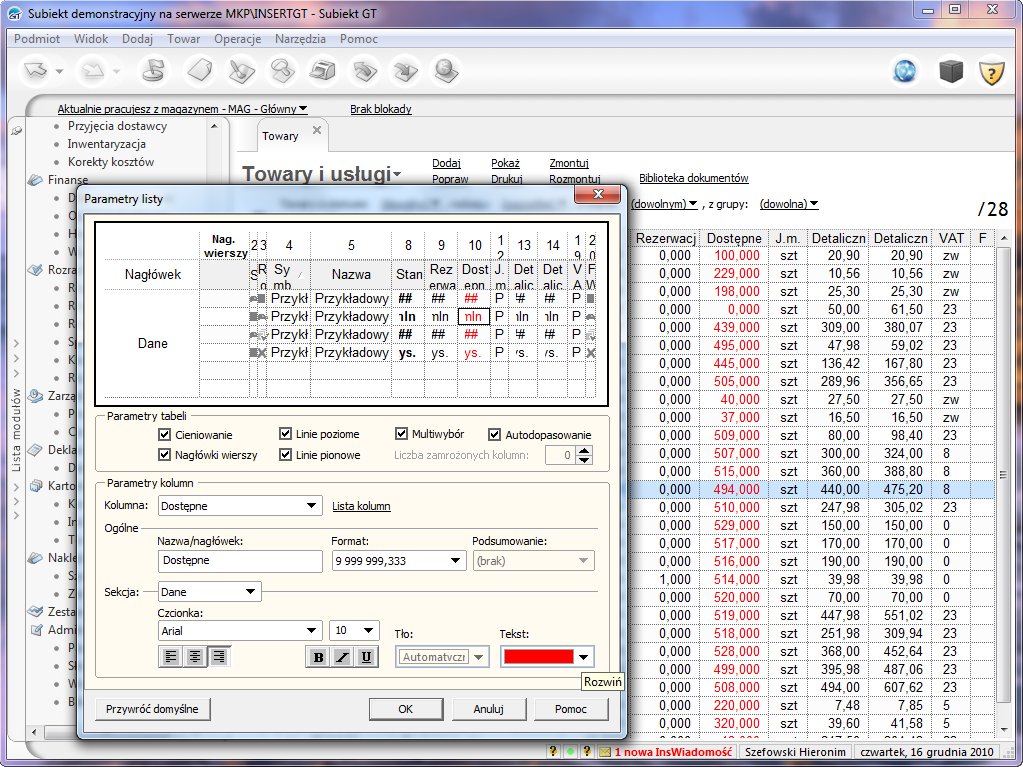Click the Przywróć domyślne button
Screen dimensions: 1023x767
(153, 709)
